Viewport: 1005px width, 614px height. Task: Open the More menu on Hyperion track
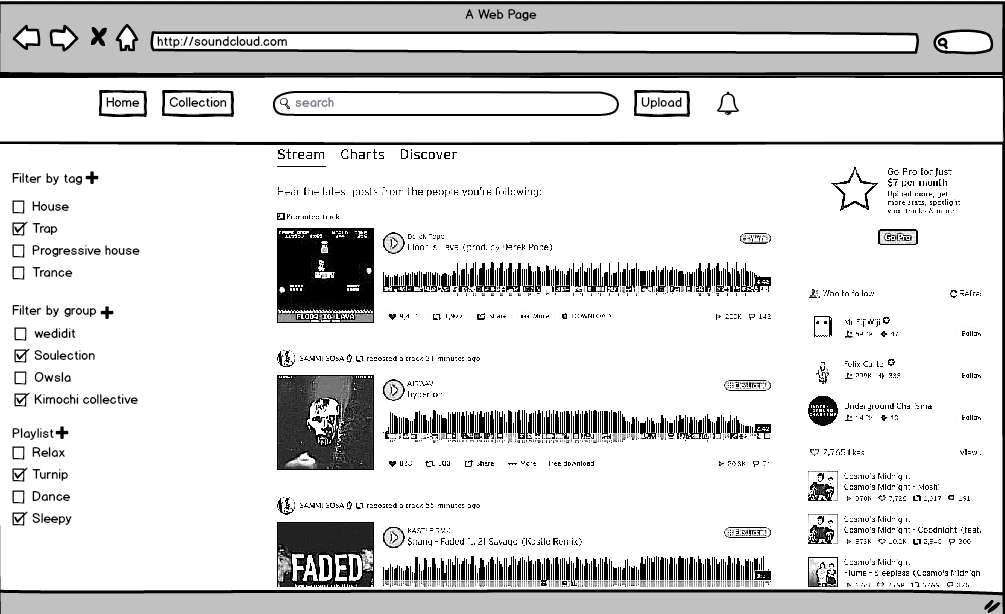(522, 463)
